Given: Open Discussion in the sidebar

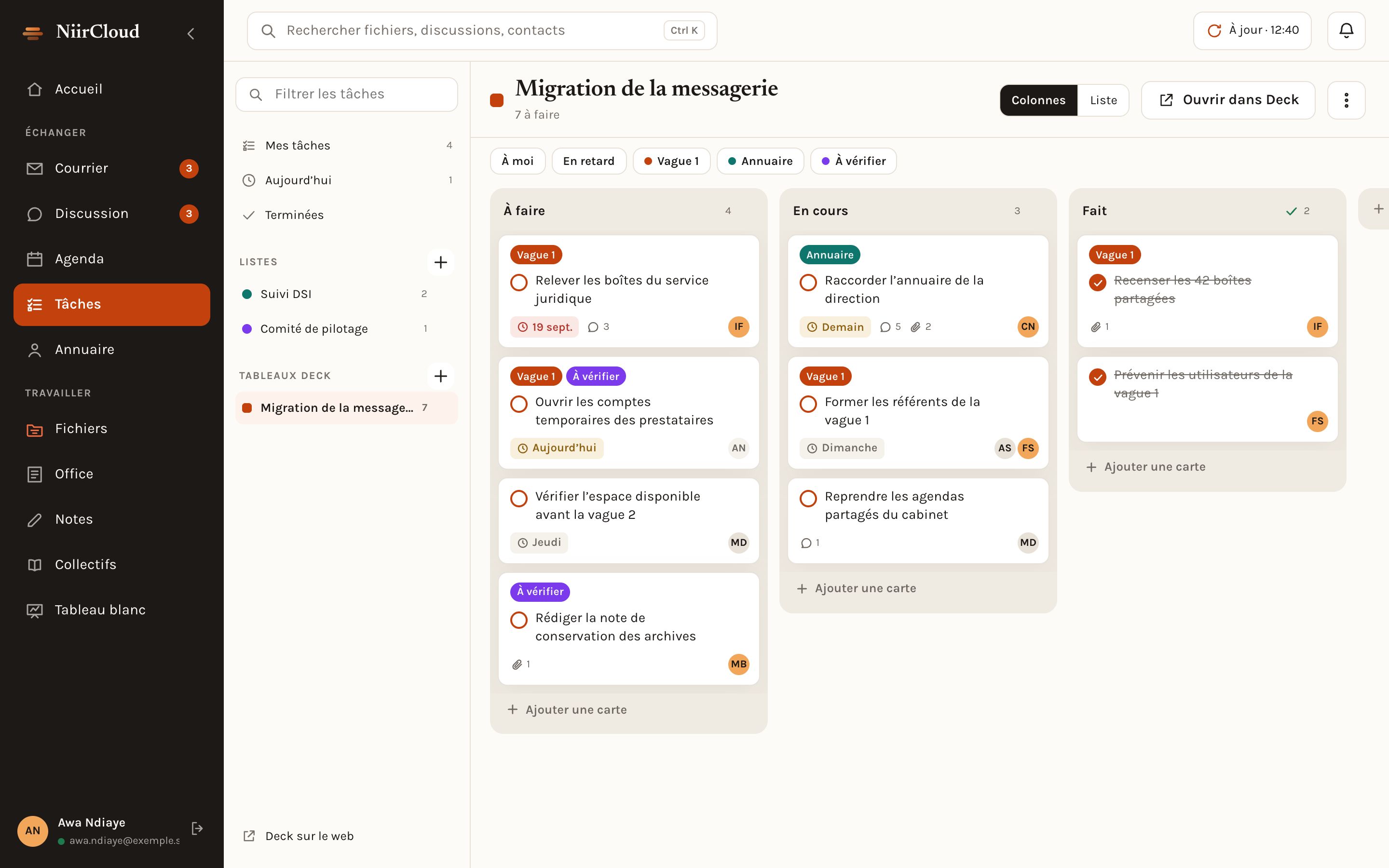Looking at the screenshot, I should click(112, 214).
